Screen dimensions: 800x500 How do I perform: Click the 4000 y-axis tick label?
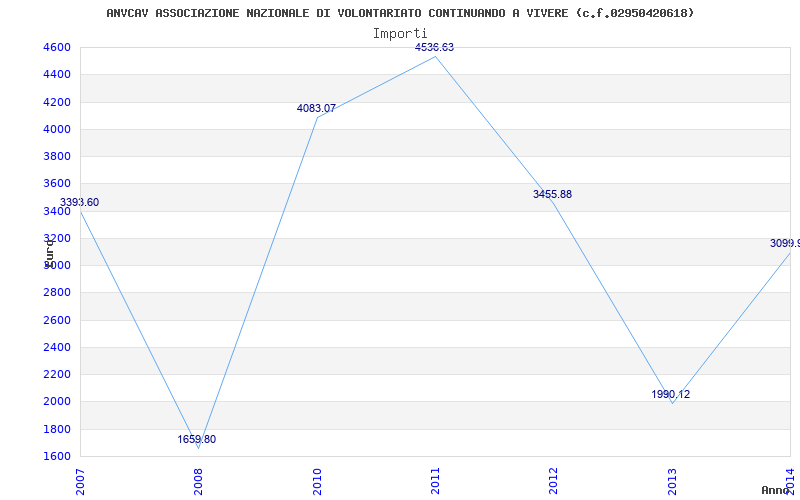57,129
